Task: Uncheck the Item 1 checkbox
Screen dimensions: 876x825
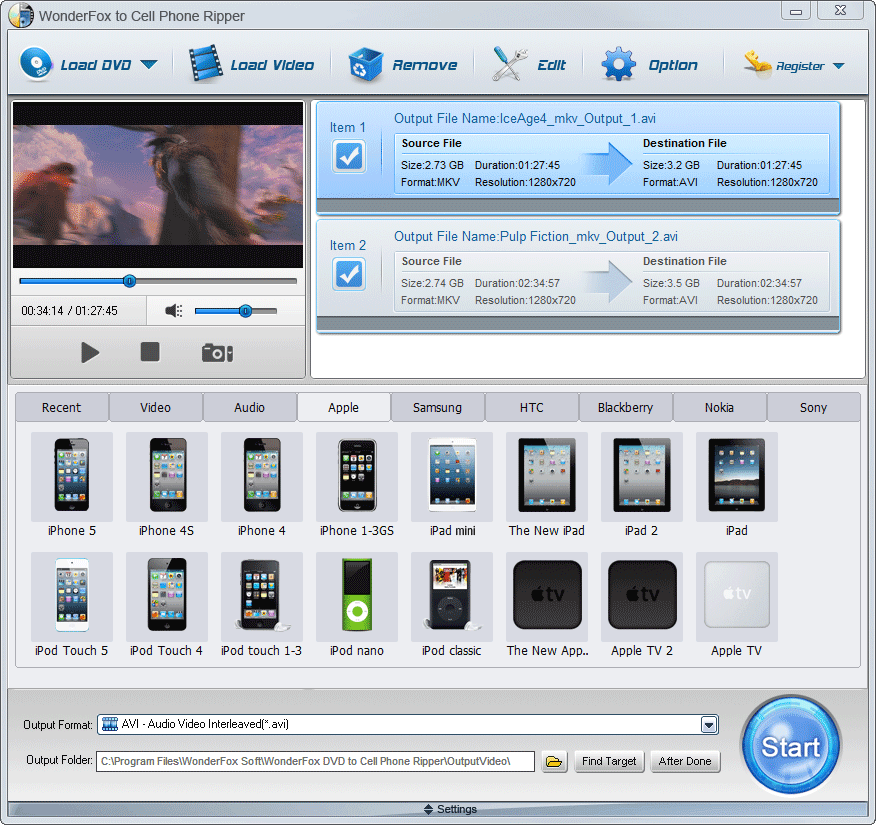Action: (349, 156)
